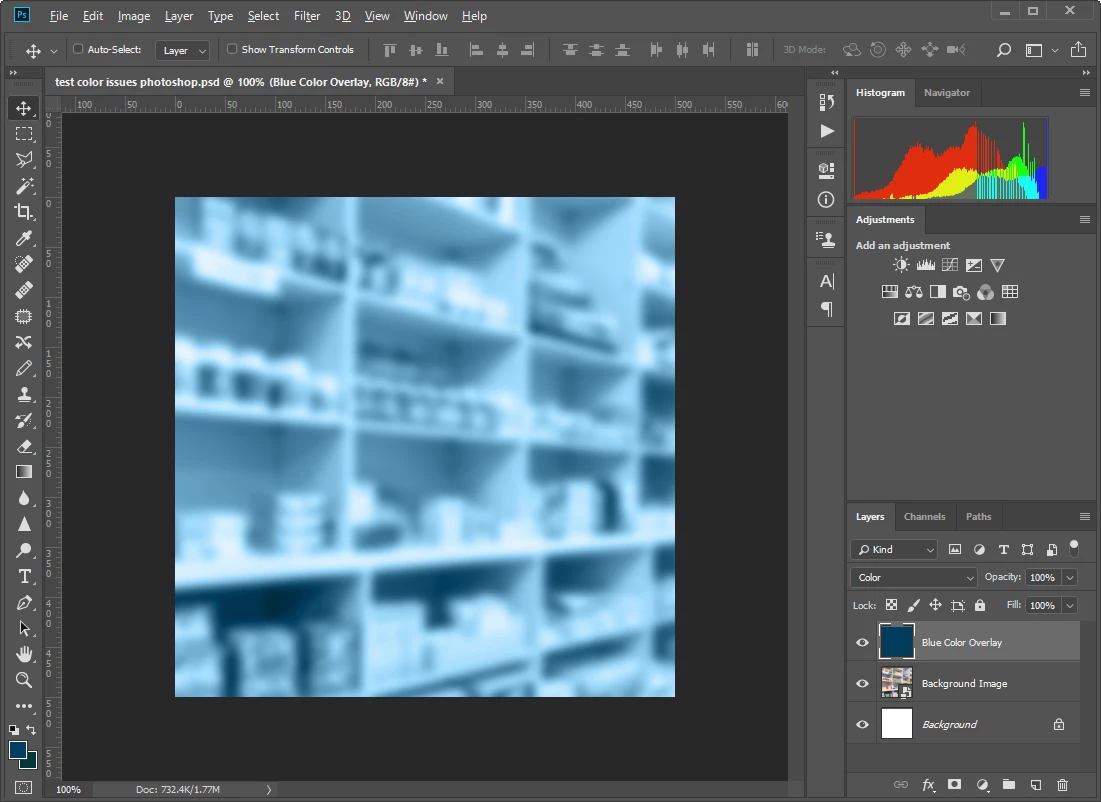Open the Share icon

click(1078, 49)
